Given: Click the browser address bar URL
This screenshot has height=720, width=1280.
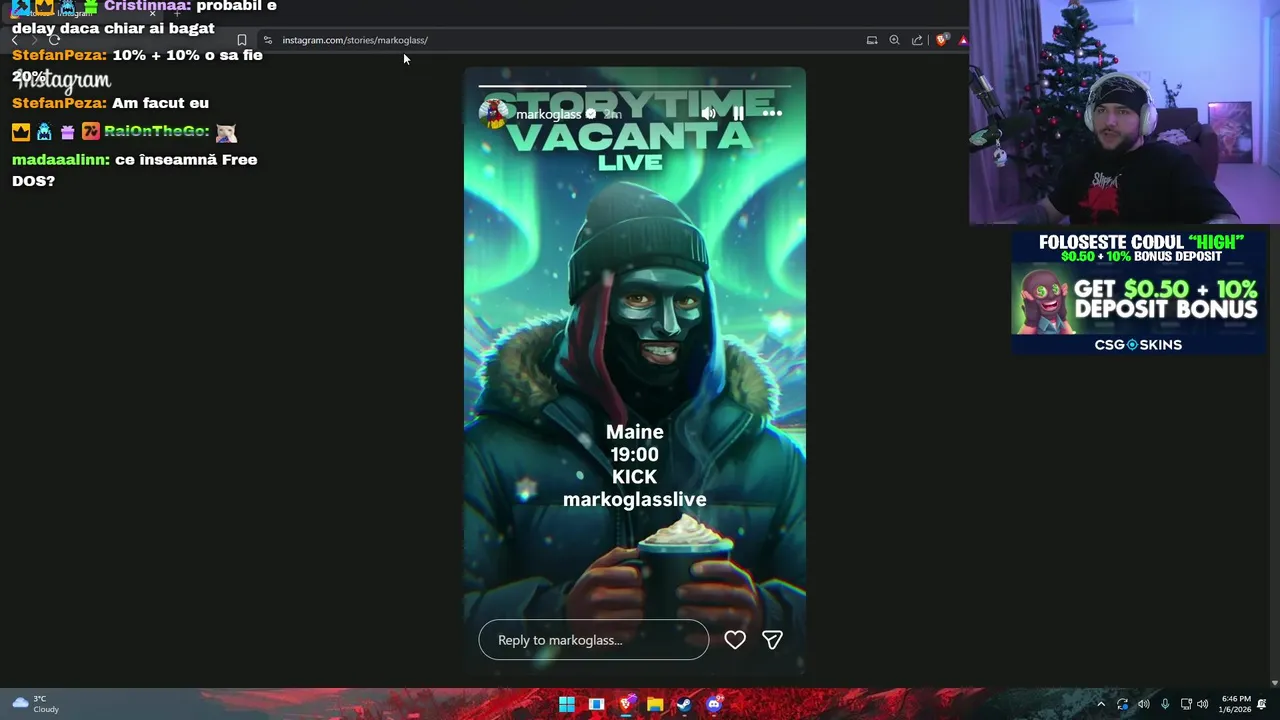Looking at the screenshot, I should (355, 40).
